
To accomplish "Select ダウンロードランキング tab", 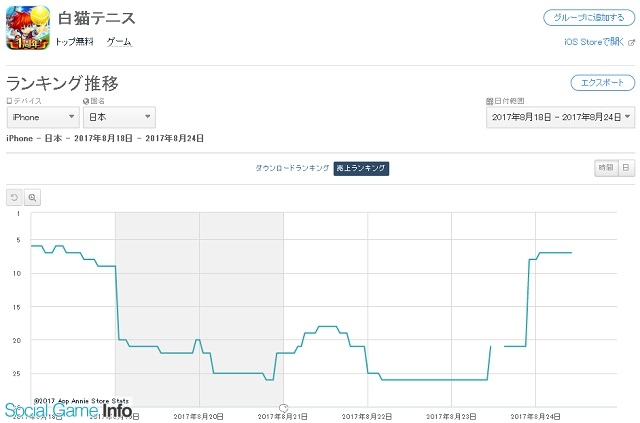I will tap(292, 168).
